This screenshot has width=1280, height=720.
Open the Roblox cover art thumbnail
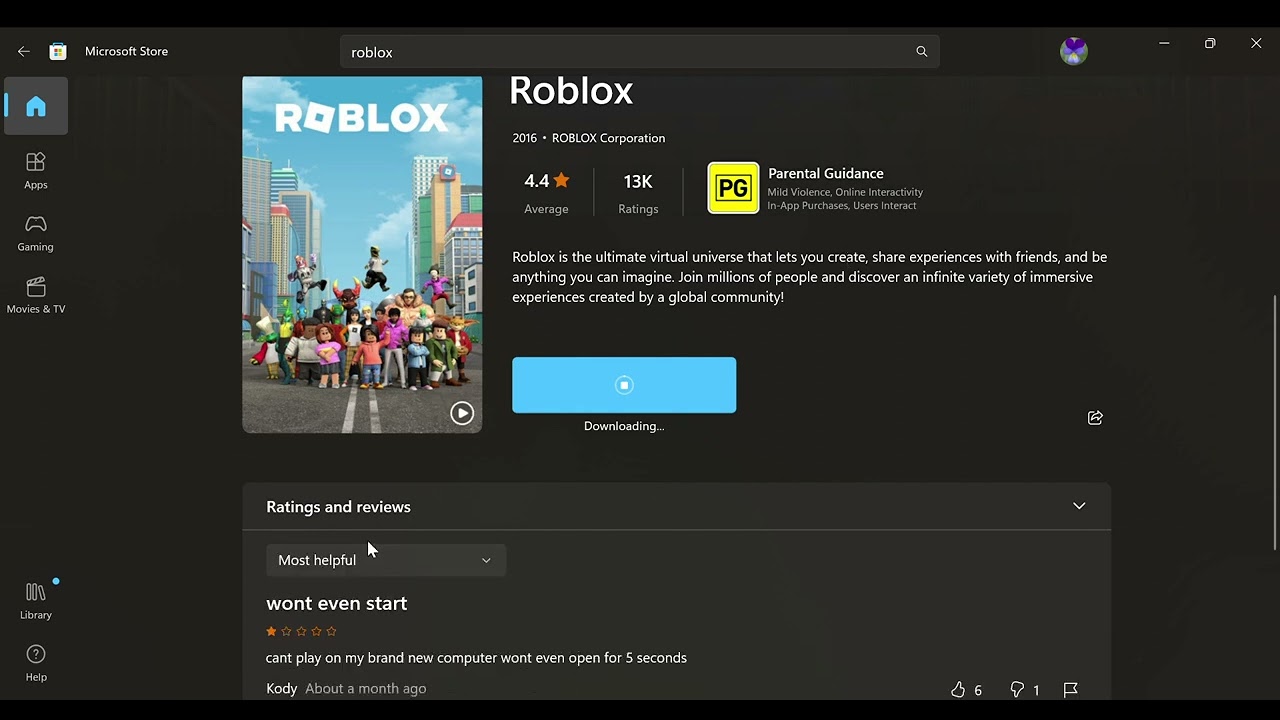(362, 255)
